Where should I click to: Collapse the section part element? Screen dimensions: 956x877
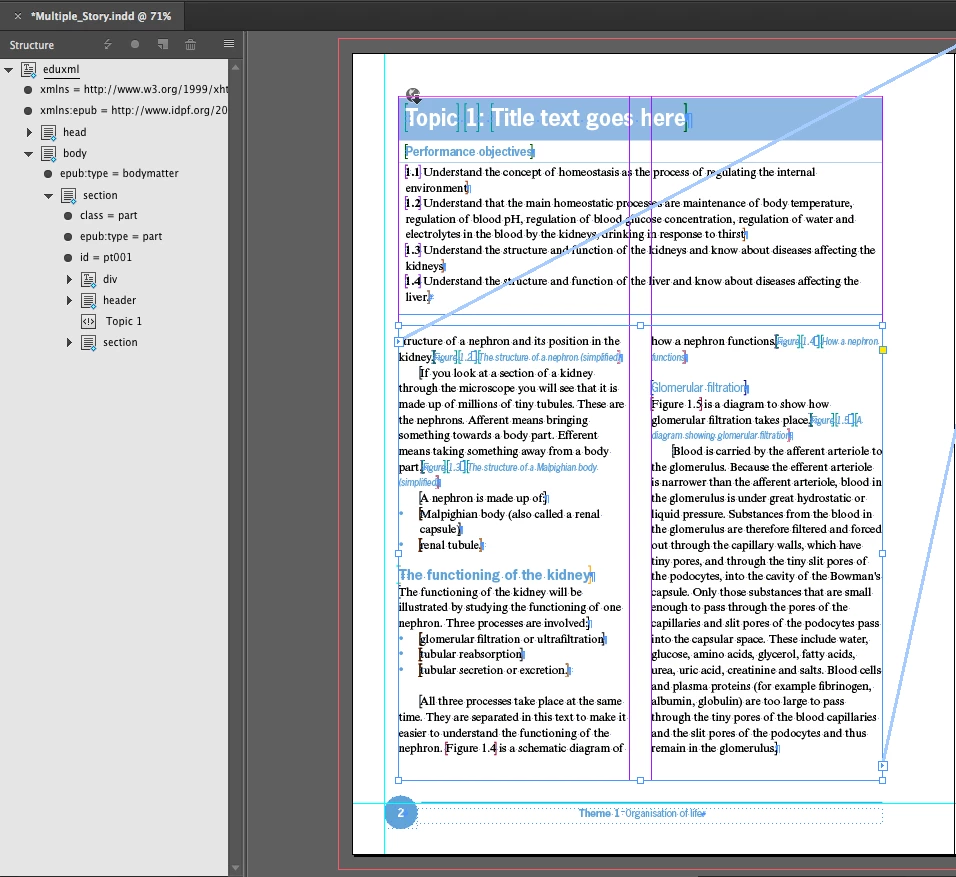click(49, 195)
